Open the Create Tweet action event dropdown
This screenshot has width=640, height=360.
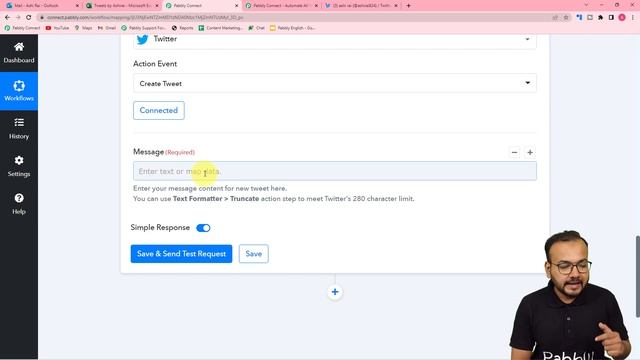pos(335,83)
